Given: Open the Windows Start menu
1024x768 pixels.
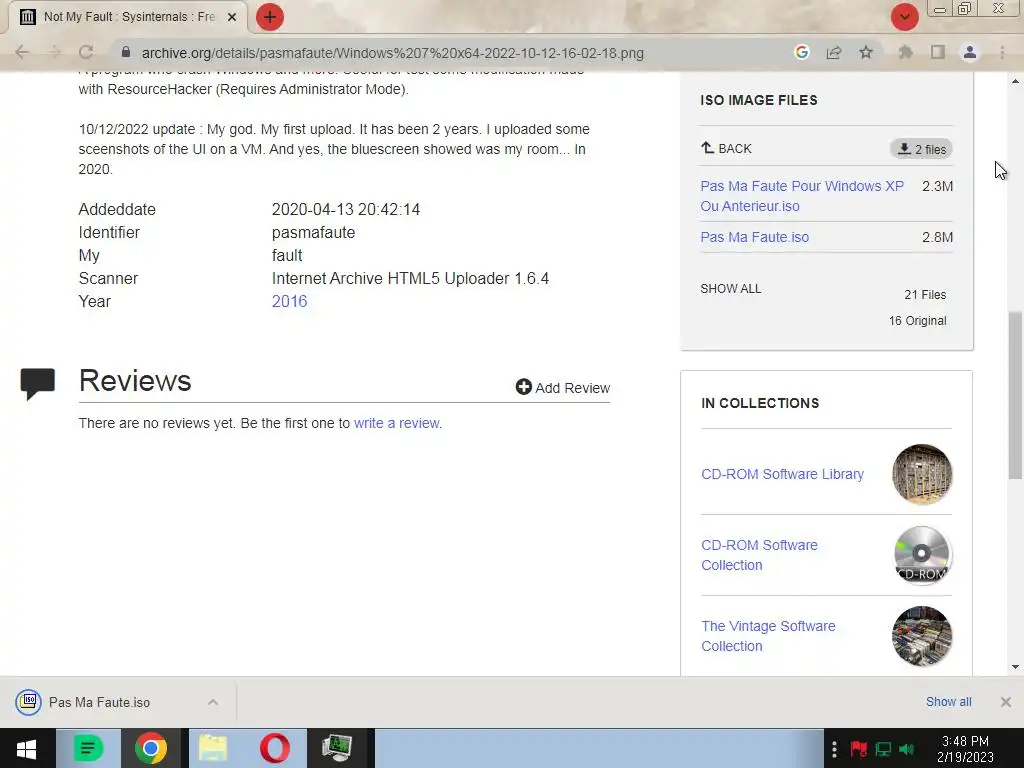Looking at the screenshot, I should (26, 748).
